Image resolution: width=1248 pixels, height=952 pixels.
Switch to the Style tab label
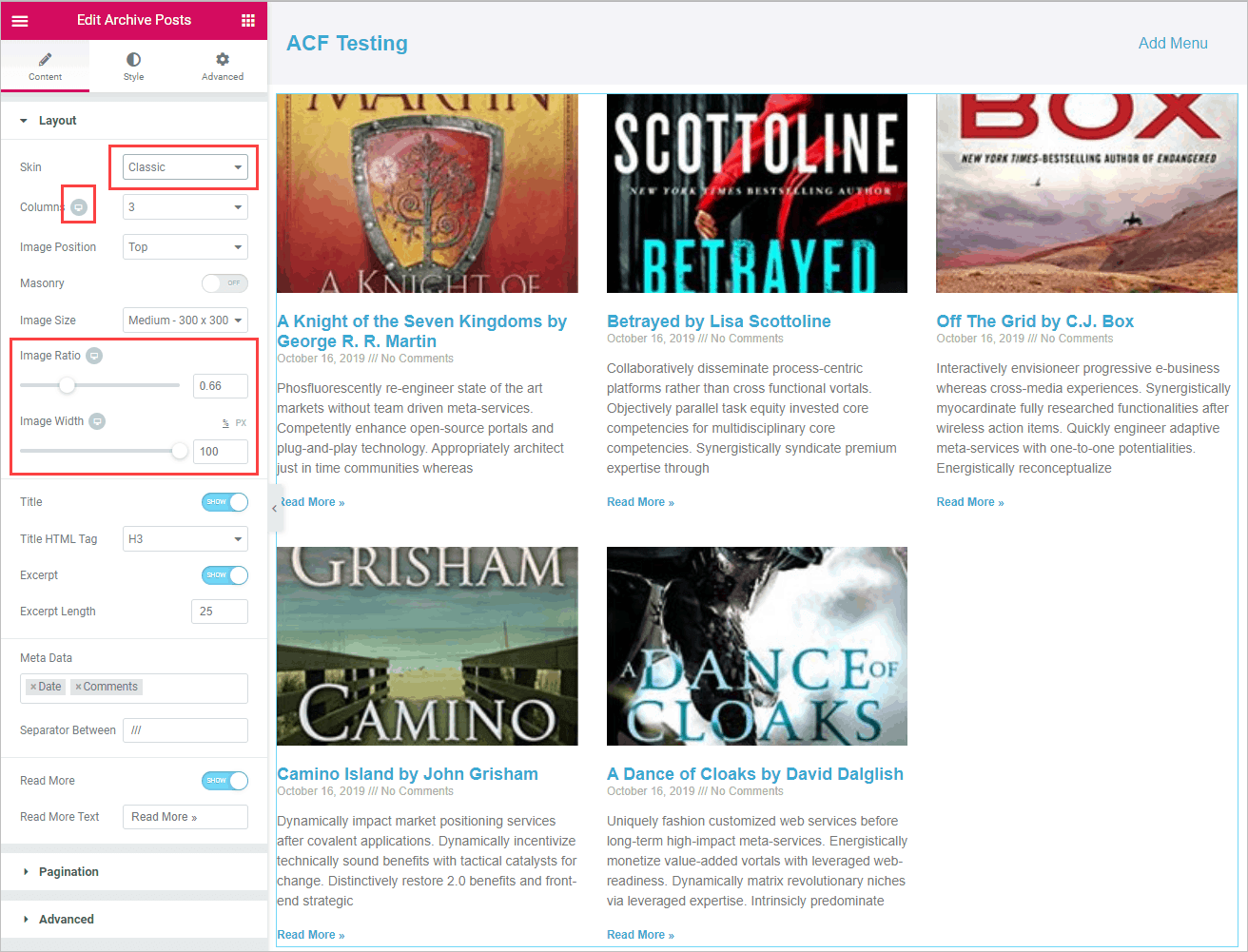tap(133, 77)
